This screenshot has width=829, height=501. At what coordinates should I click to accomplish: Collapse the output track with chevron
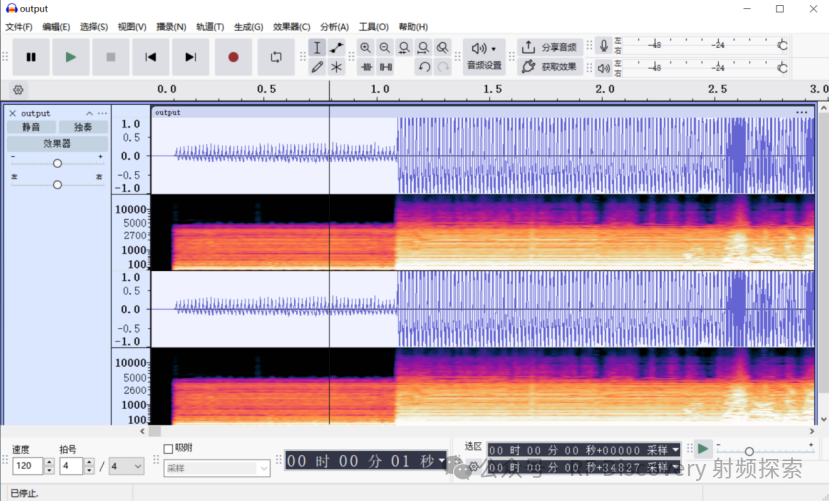pyautogui.click(x=89, y=113)
